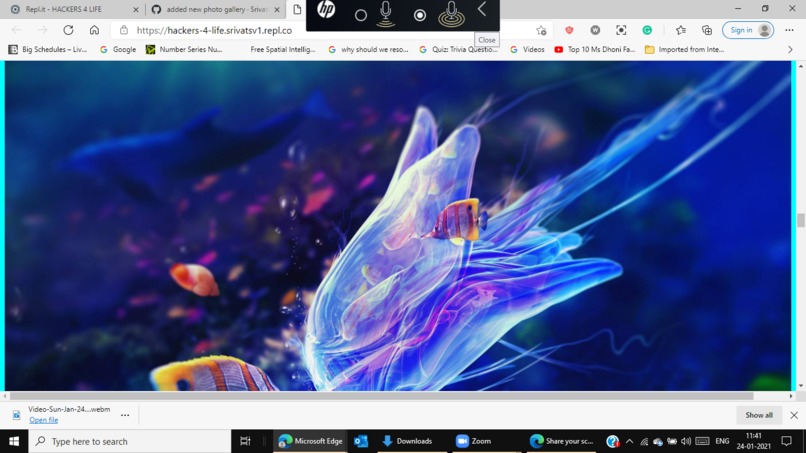
Task: Click the vertical scrollbar down arrow
Action: 801,386
